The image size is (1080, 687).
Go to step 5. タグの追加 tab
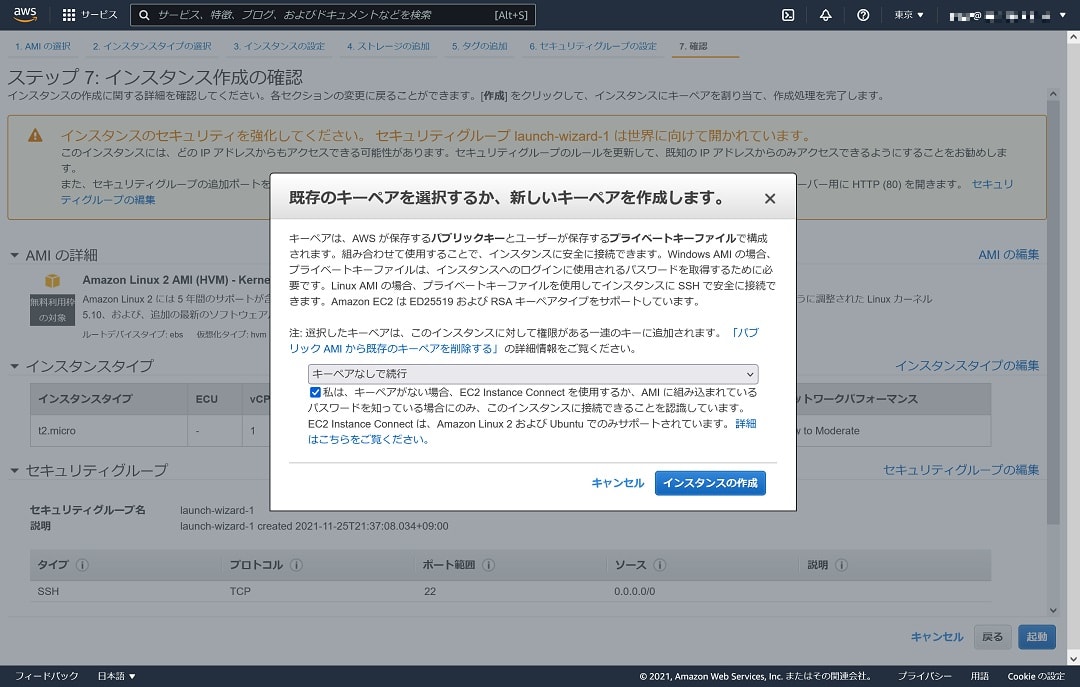(479, 46)
